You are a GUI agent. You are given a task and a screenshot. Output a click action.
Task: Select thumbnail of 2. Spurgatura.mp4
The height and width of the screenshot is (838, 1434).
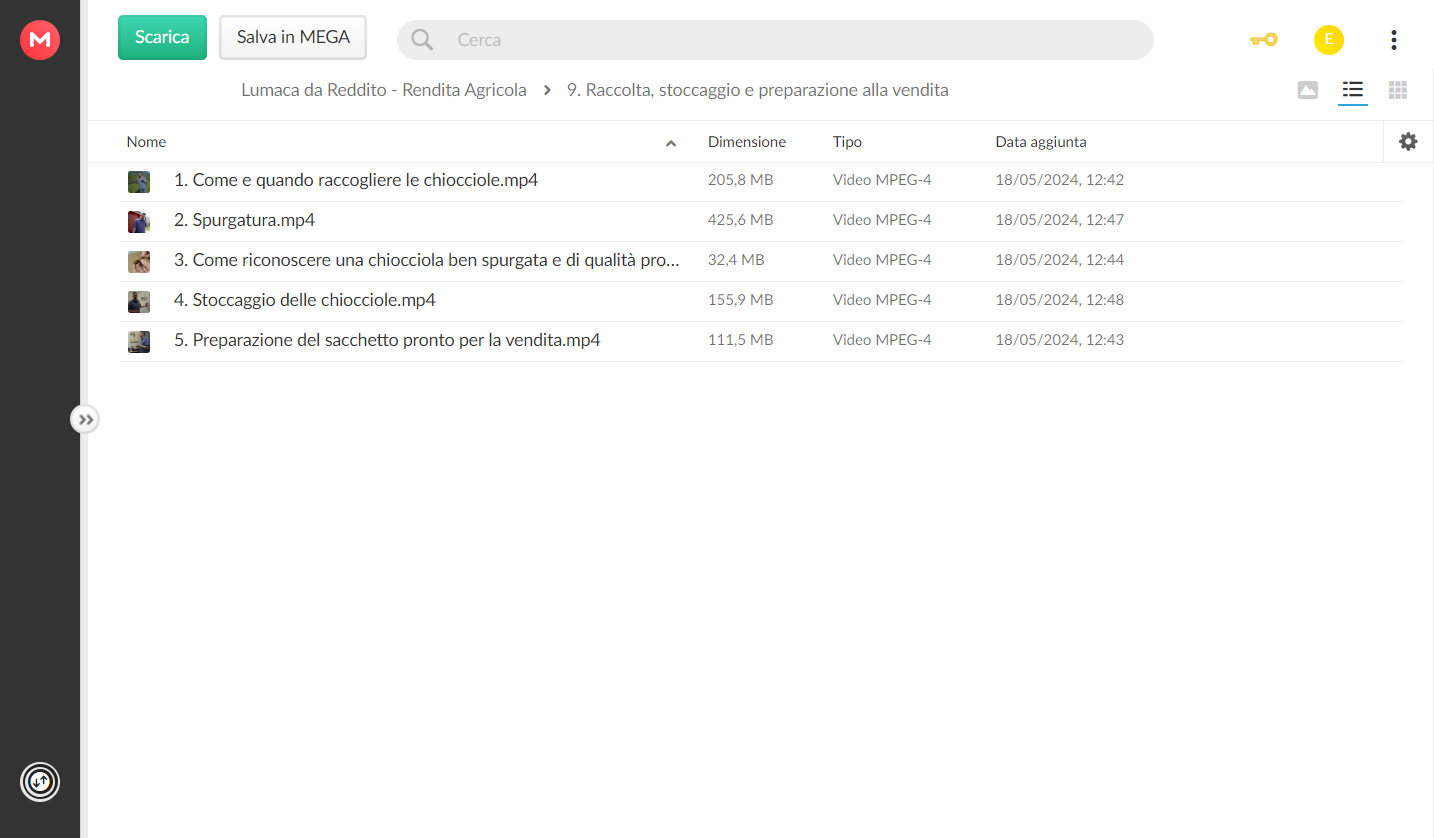pyautogui.click(x=139, y=221)
